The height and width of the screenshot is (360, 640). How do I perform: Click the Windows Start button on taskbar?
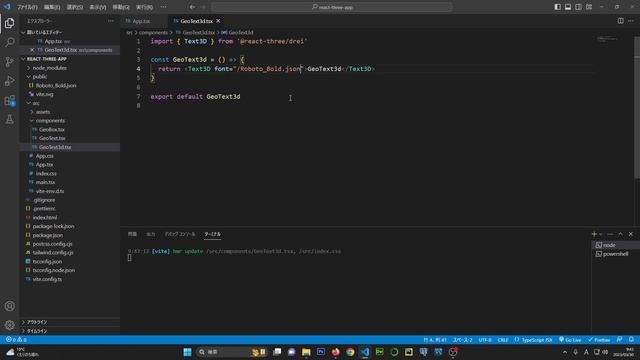click(x=187, y=352)
